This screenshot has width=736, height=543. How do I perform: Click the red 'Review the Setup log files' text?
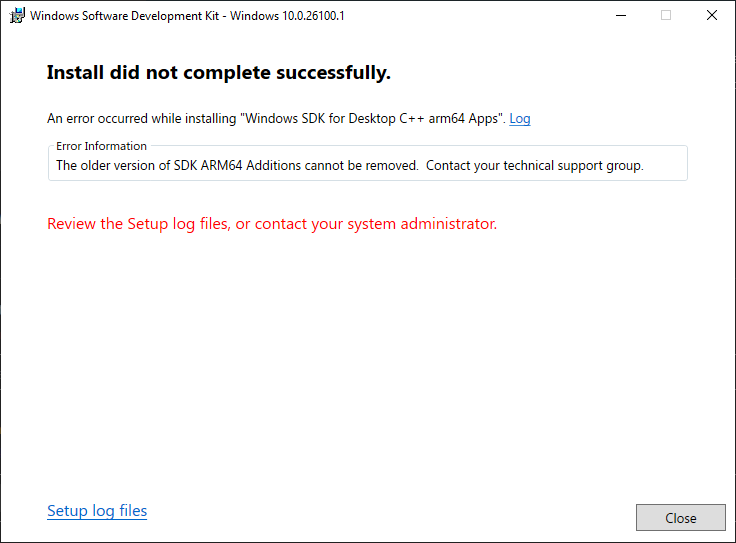(x=272, y=224)
